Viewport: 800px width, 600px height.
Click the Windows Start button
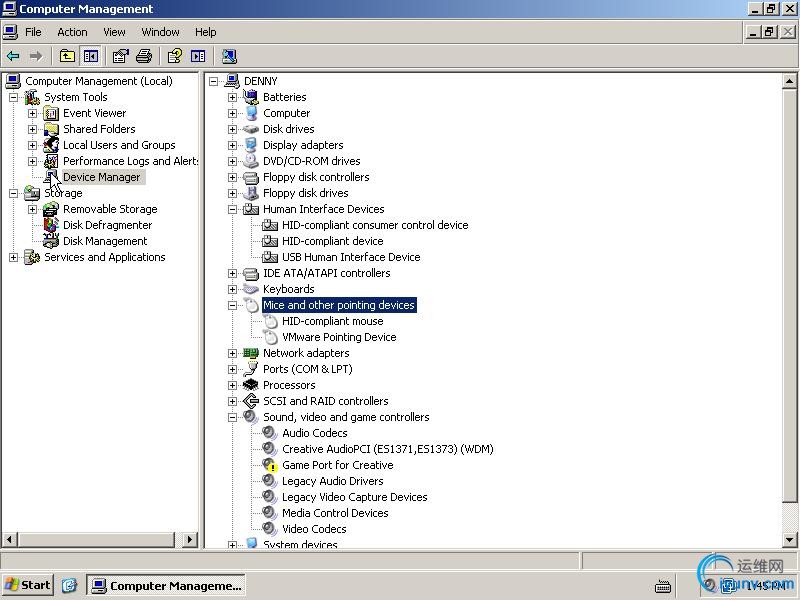pyautogui.click(x=28, y=585)
